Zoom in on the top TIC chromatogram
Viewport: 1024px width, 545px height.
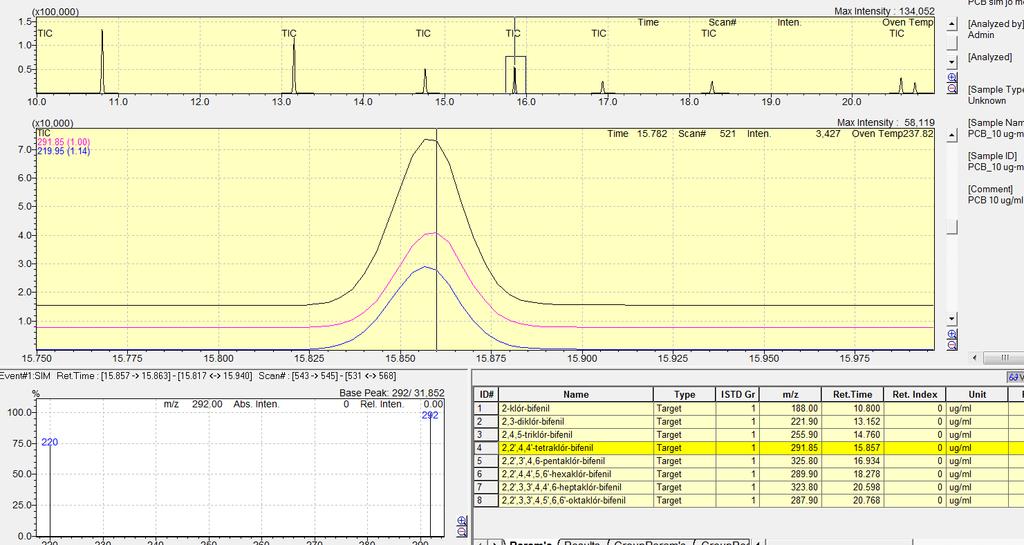pos(952,78)
